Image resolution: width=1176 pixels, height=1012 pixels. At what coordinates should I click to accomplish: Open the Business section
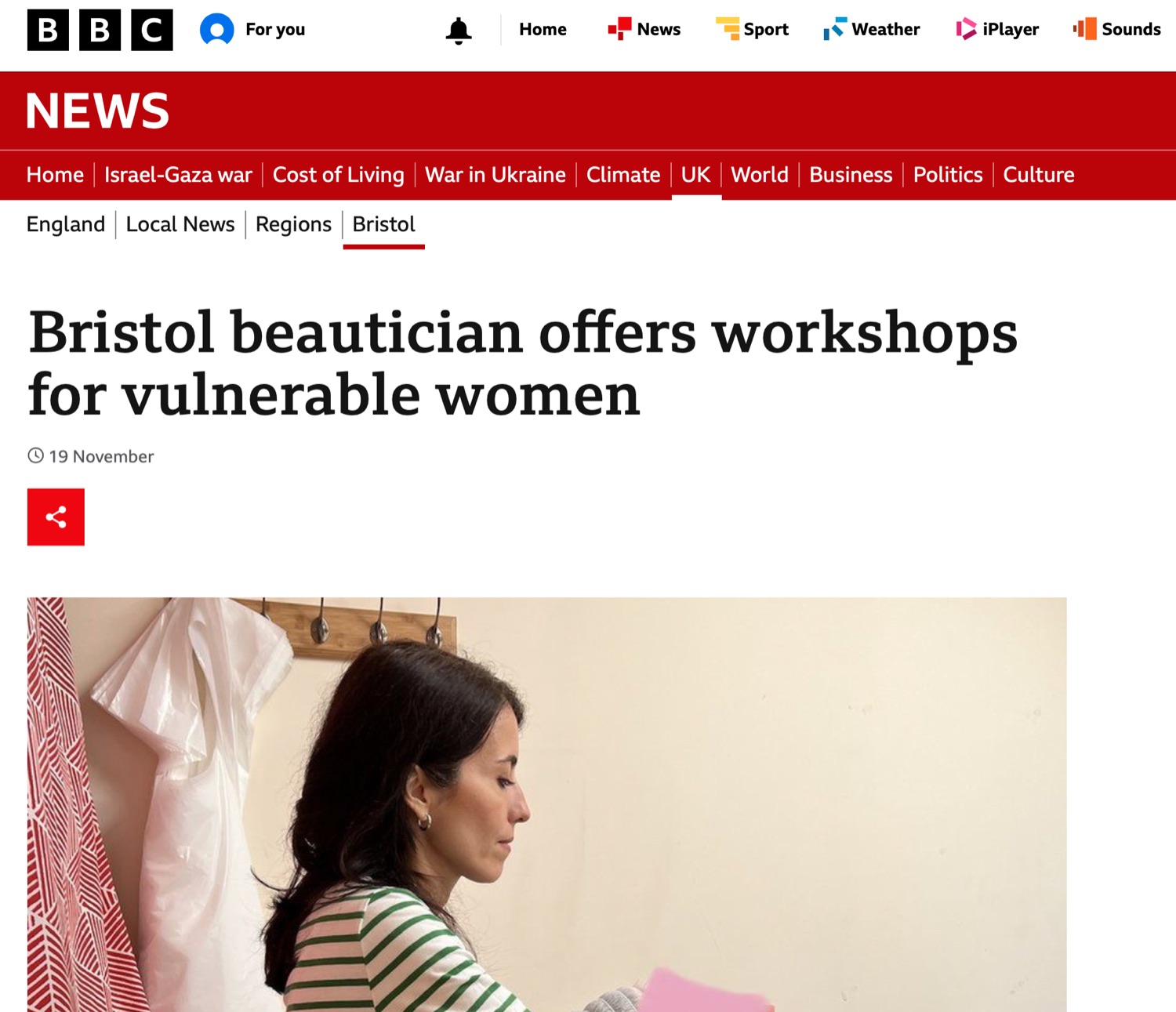(851, 175)
